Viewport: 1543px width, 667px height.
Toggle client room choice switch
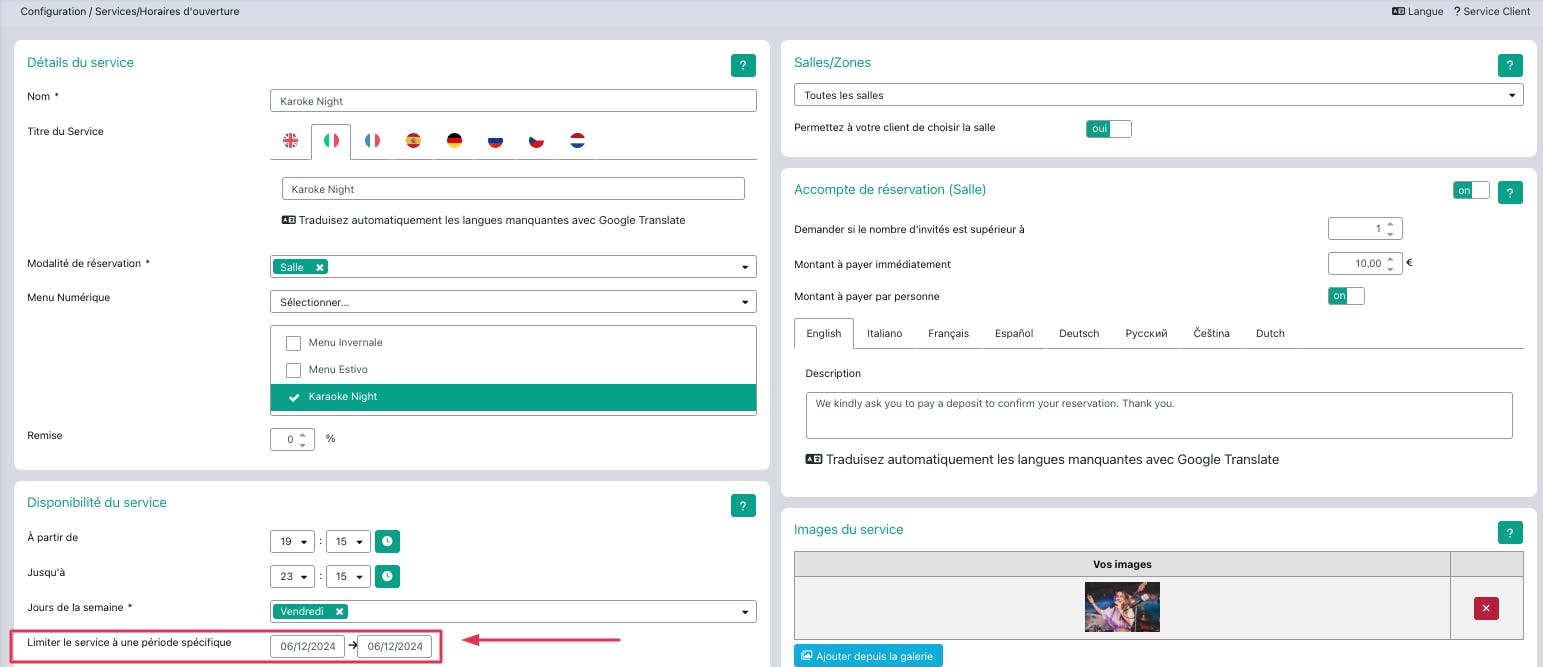click(x=1108, y=129)
